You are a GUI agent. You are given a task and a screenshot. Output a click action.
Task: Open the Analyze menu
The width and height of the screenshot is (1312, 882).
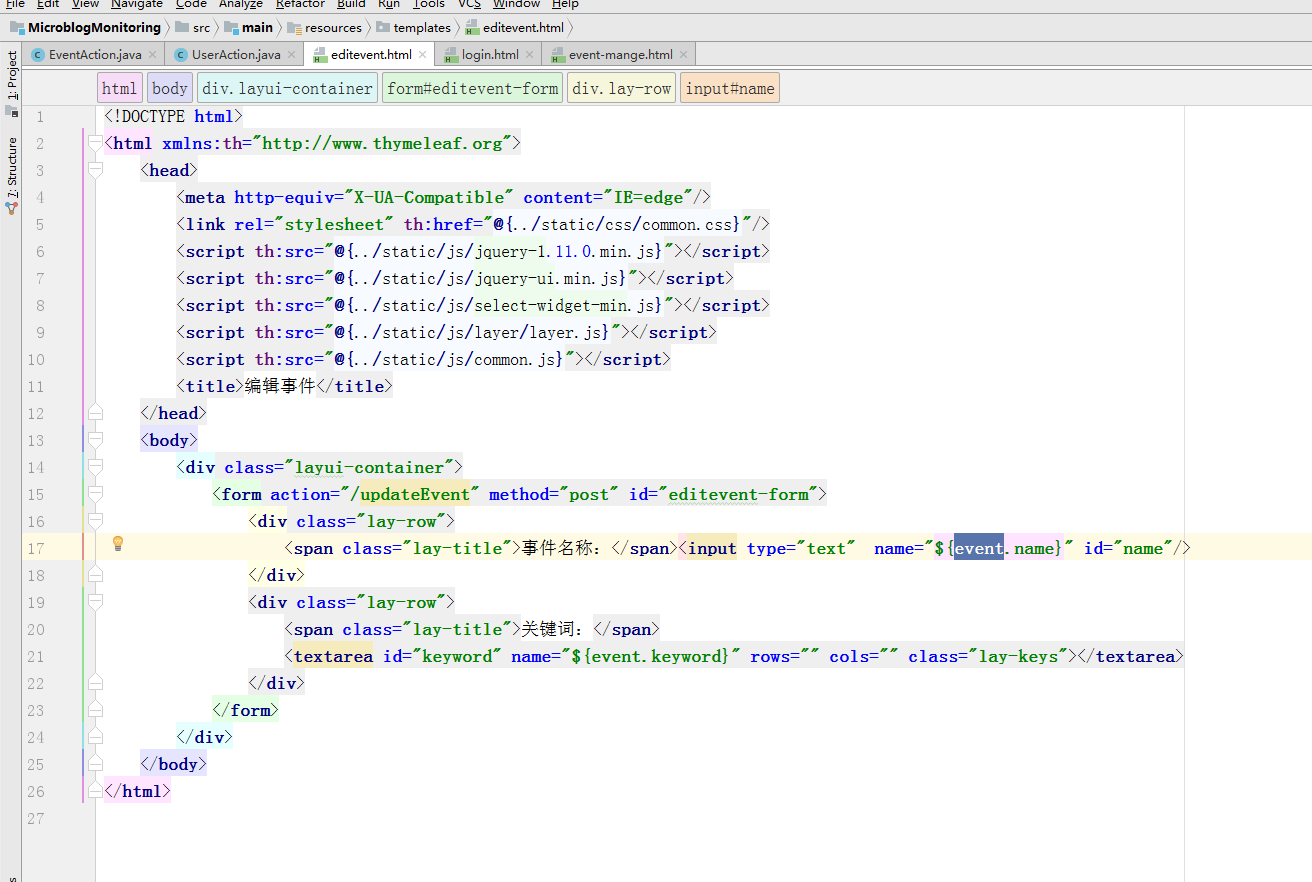[x=241, y=4]
